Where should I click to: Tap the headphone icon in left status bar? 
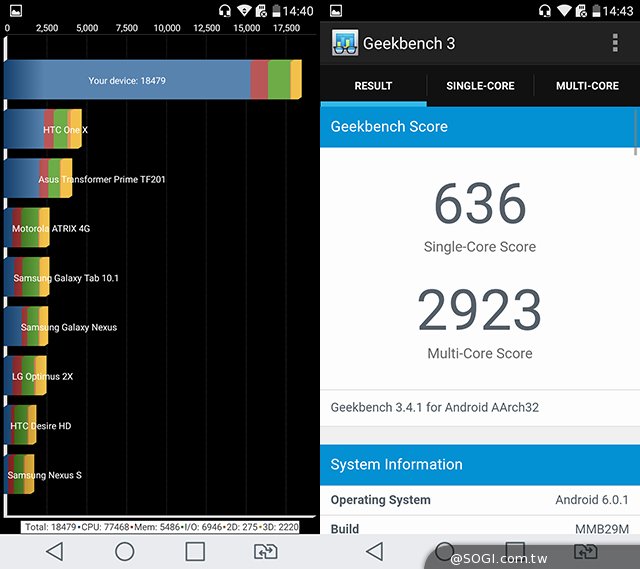coord(224,11)
